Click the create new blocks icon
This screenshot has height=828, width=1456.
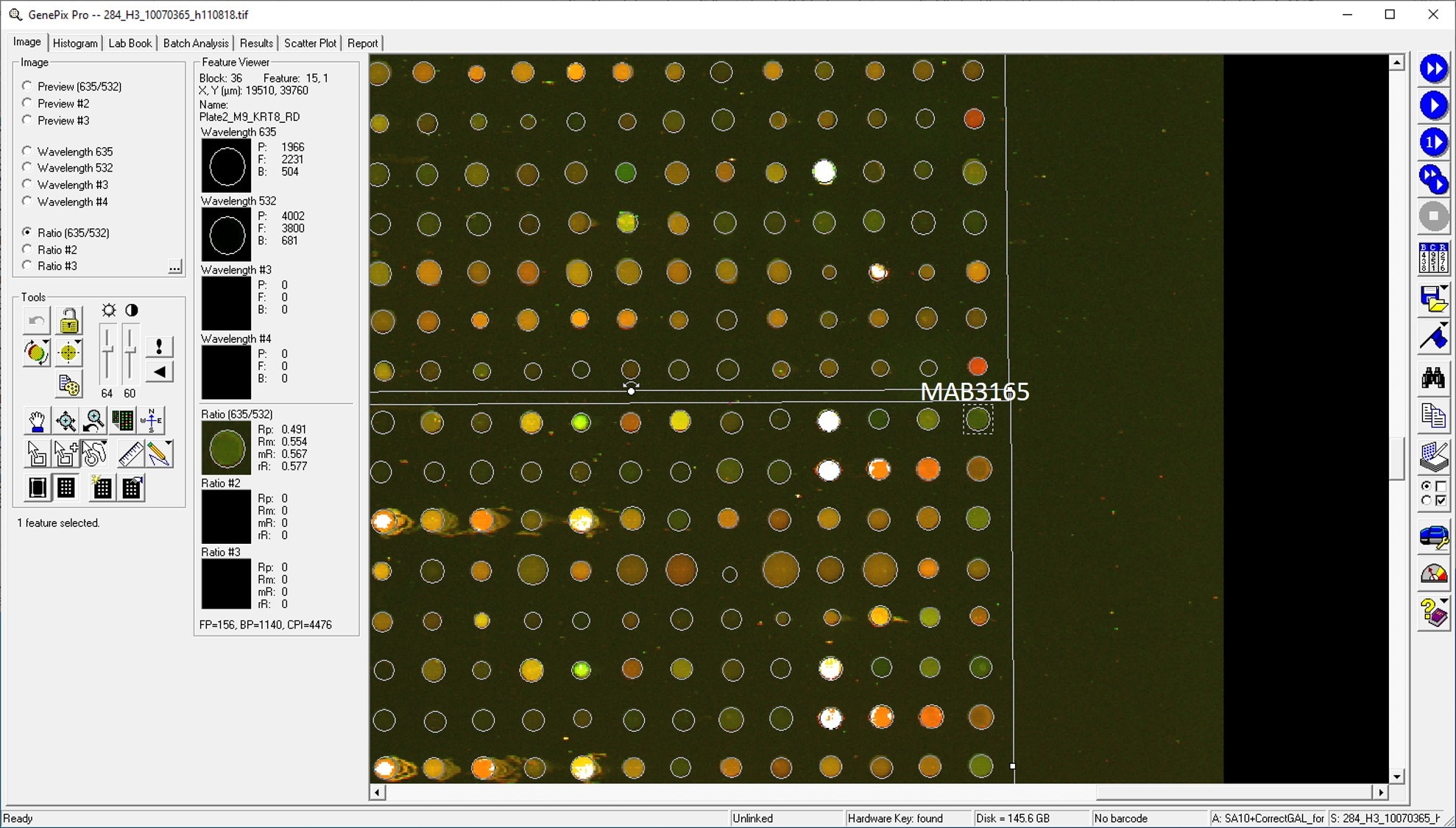[x=102, y=487]
